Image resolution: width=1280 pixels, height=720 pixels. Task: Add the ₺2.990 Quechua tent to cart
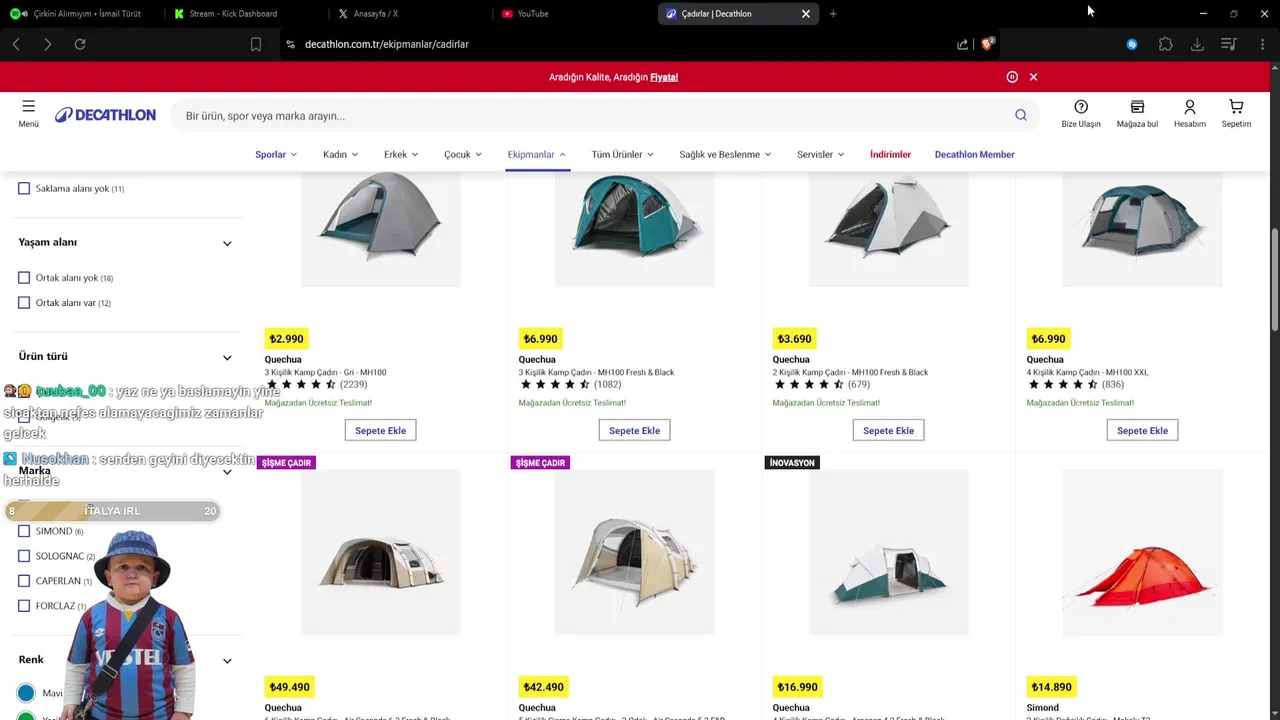[380, 430]
